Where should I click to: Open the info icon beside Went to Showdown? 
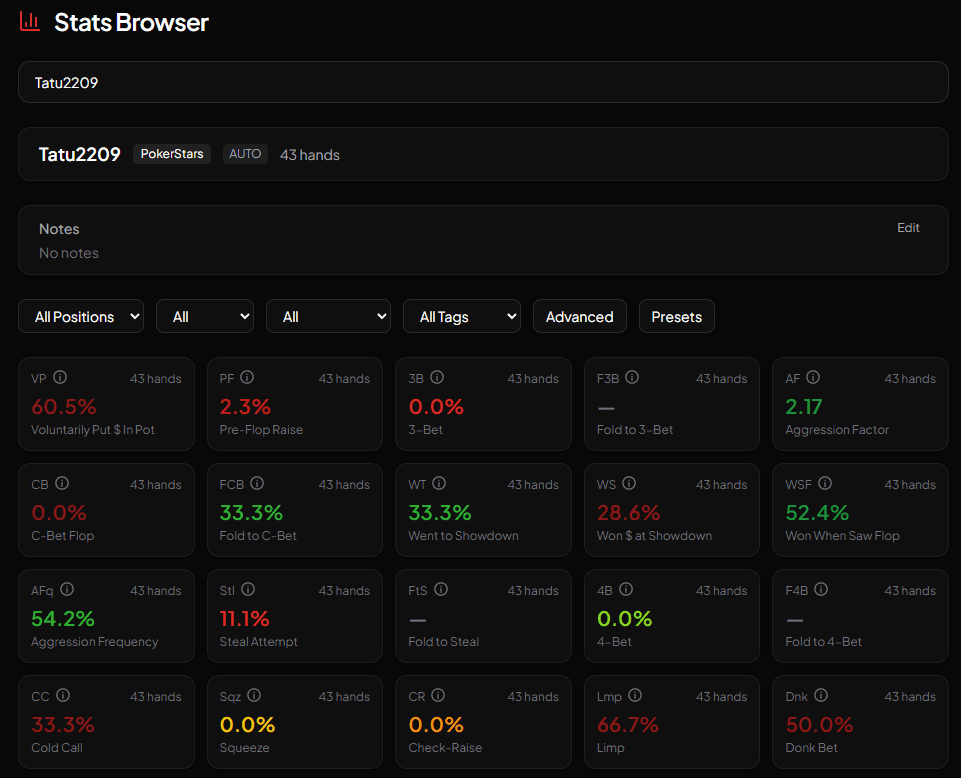tap(440, 483)
